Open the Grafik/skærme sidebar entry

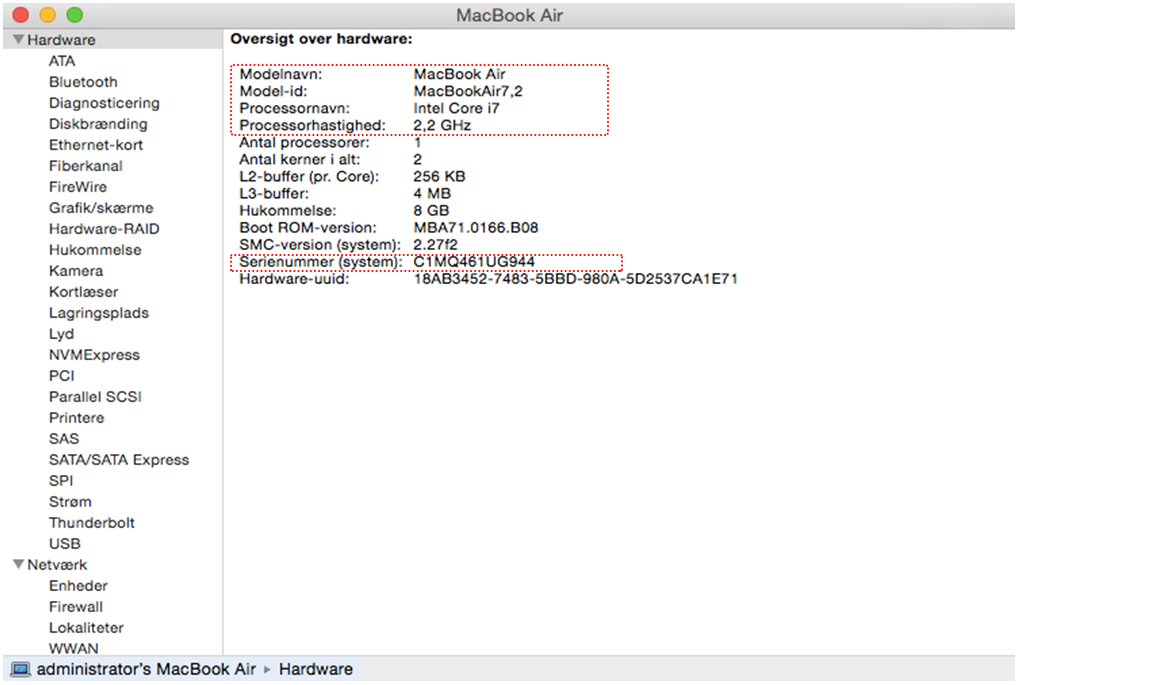pyautogui.click(x=101, y=208)
